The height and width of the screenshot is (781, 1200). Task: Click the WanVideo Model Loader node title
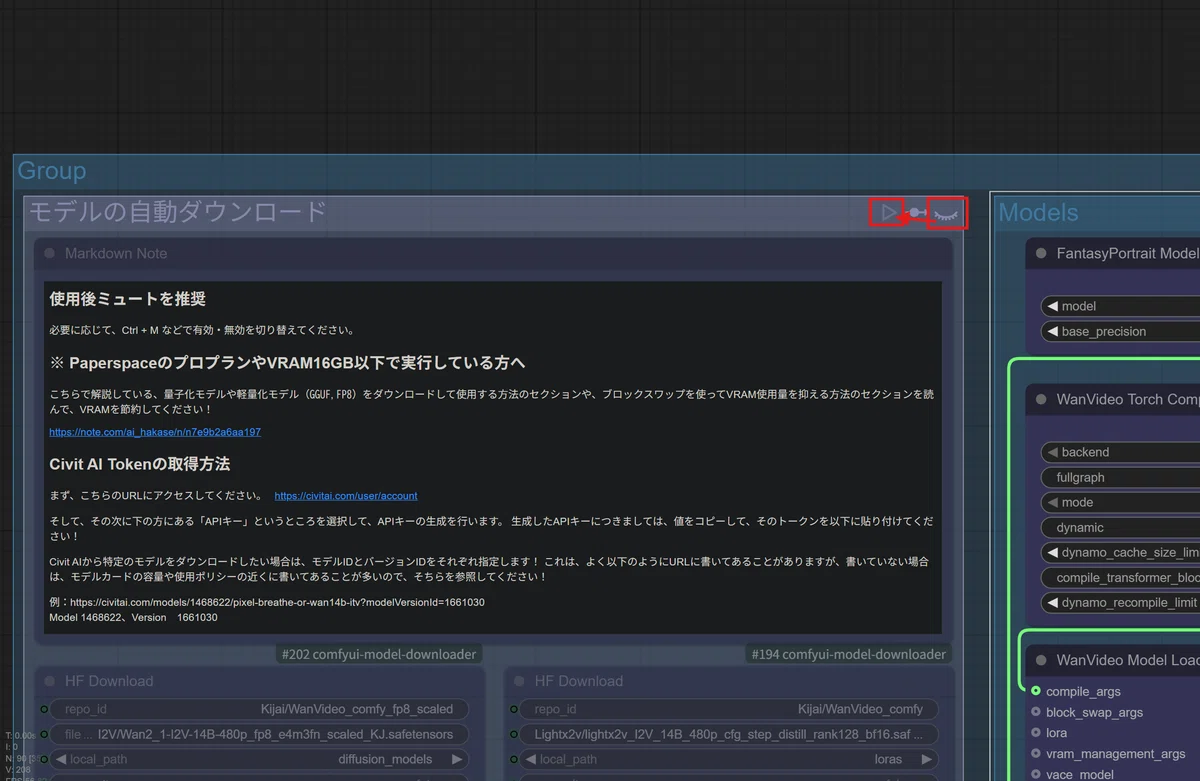tap(1128, 660)
